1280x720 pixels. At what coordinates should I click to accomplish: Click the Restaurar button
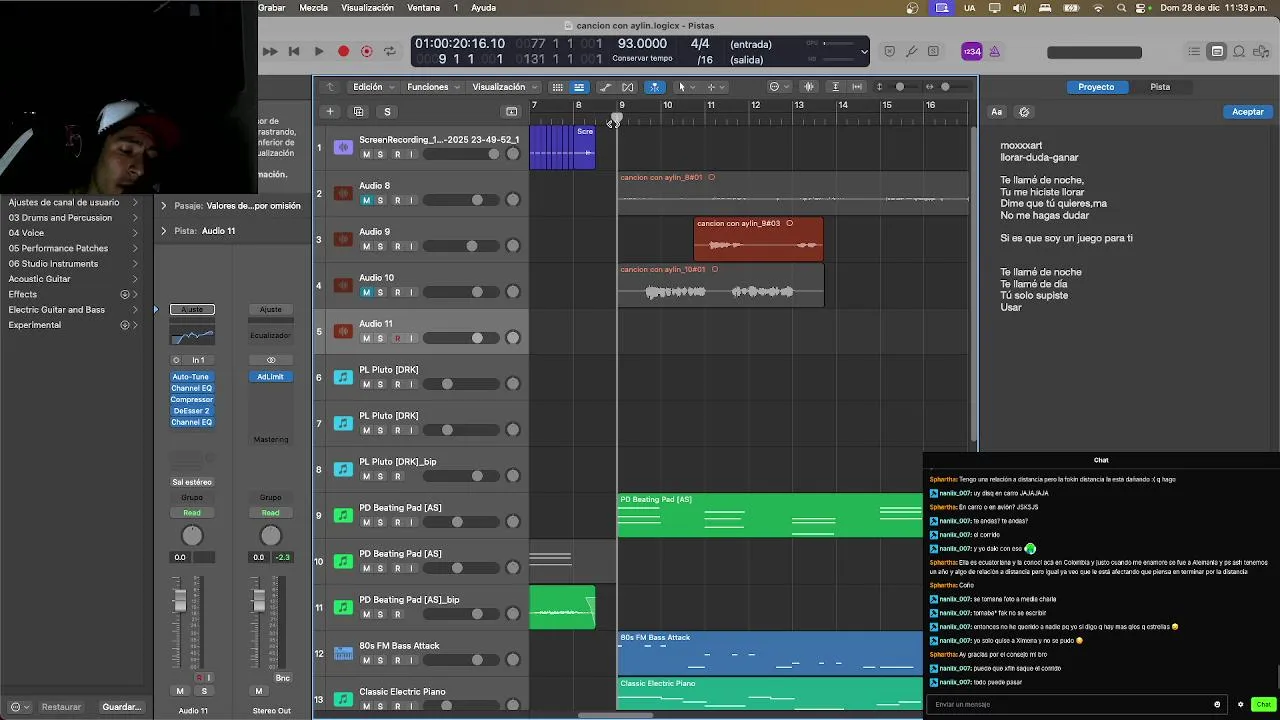click(x=61, y=707)
